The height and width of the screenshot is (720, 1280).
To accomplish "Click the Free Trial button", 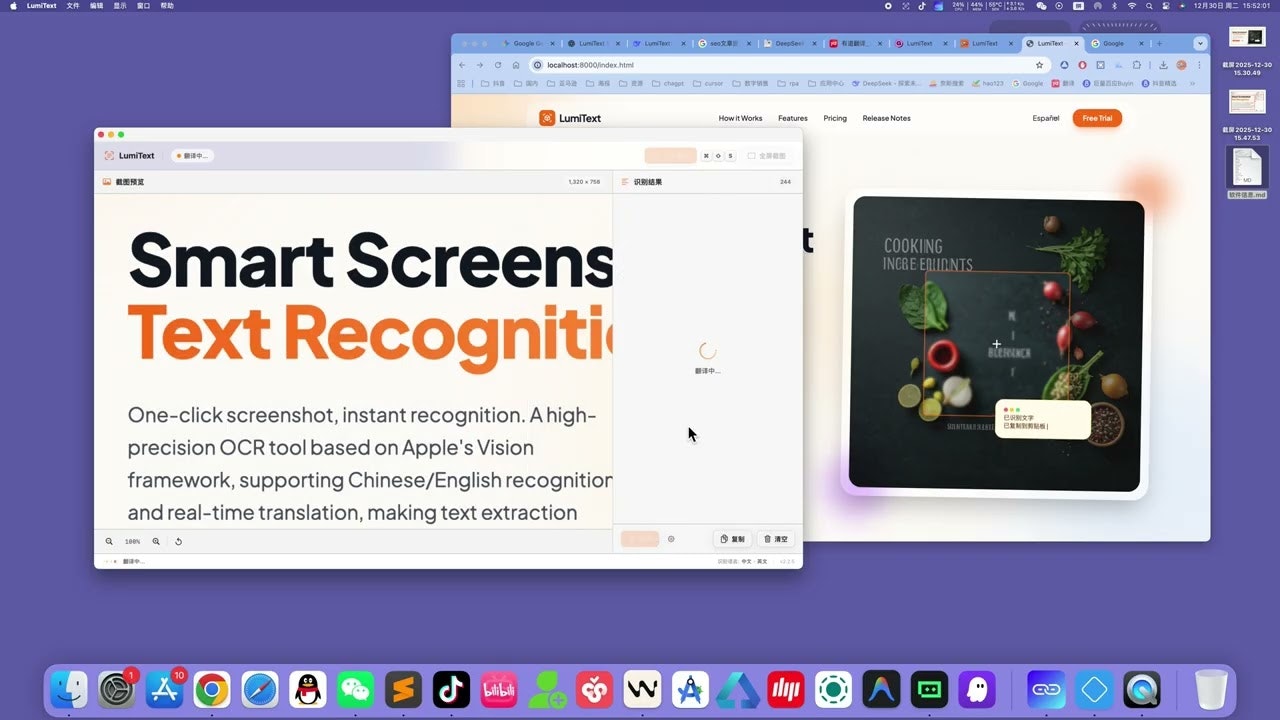I will (x=1097, y=118).
